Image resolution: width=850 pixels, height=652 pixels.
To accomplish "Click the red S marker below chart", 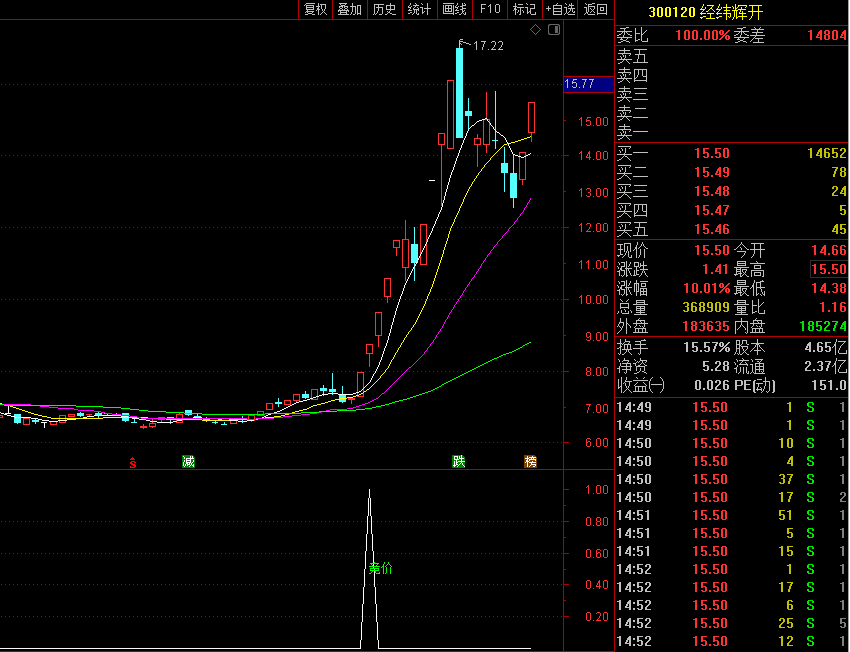I will [x=132, y=462].
